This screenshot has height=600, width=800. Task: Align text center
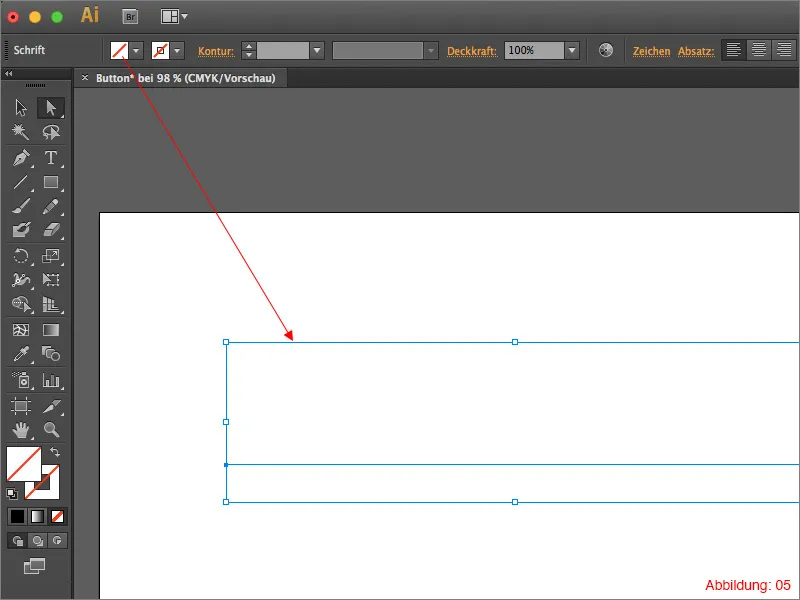coord(759,50)
